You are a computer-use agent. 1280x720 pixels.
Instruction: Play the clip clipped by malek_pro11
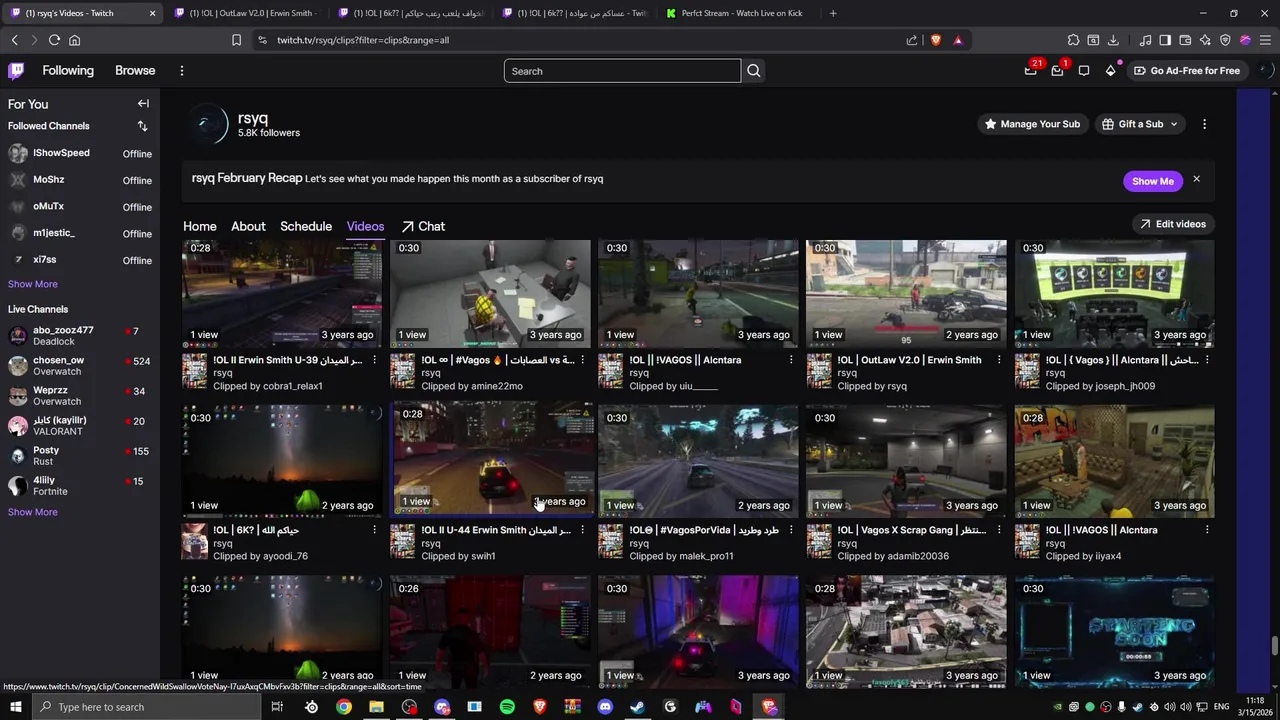698,461
